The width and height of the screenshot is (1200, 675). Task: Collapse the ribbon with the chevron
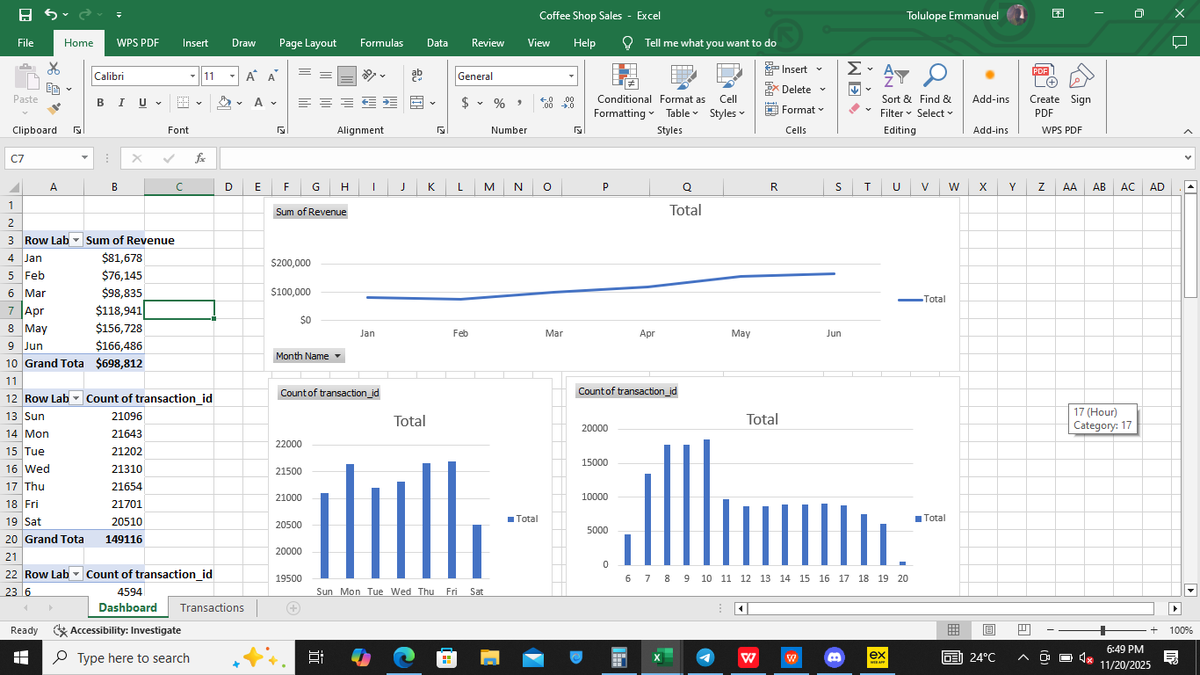tap(1187, 131)
